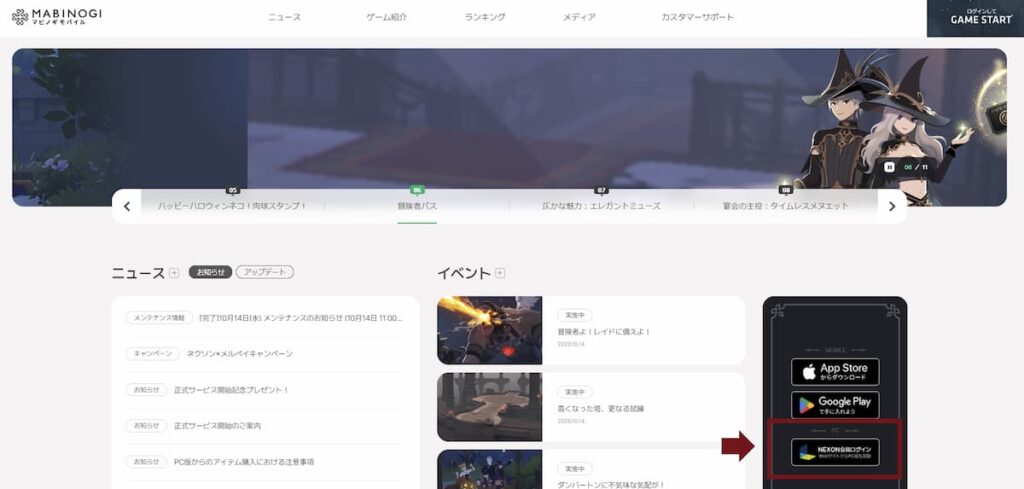The width and height of the screenshot is (1024, 489).
Task: Open the ニュース menu in top navigation
Action: (x=284, y=17)
